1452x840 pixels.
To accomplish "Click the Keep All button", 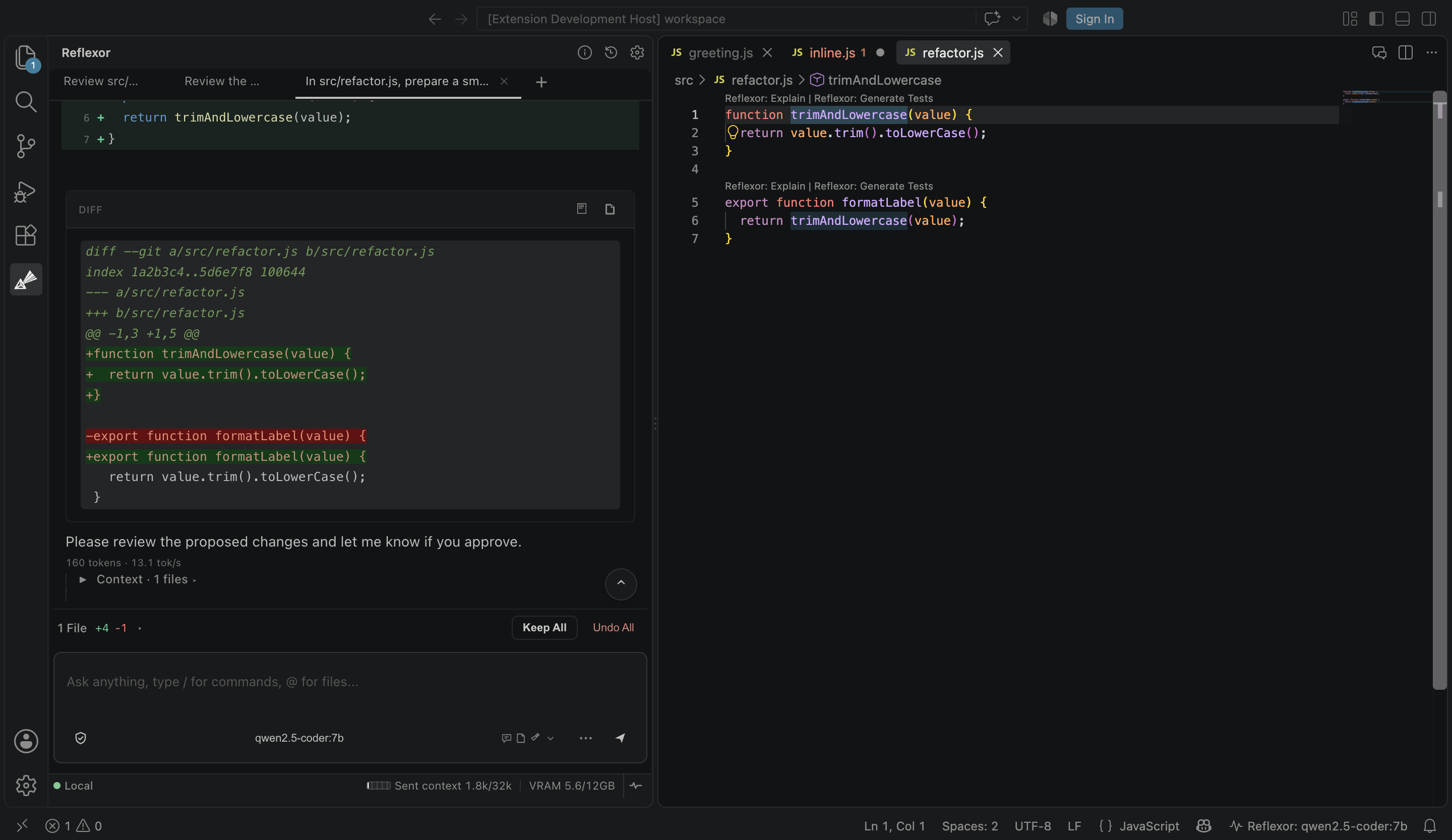I will coord(544,627).
